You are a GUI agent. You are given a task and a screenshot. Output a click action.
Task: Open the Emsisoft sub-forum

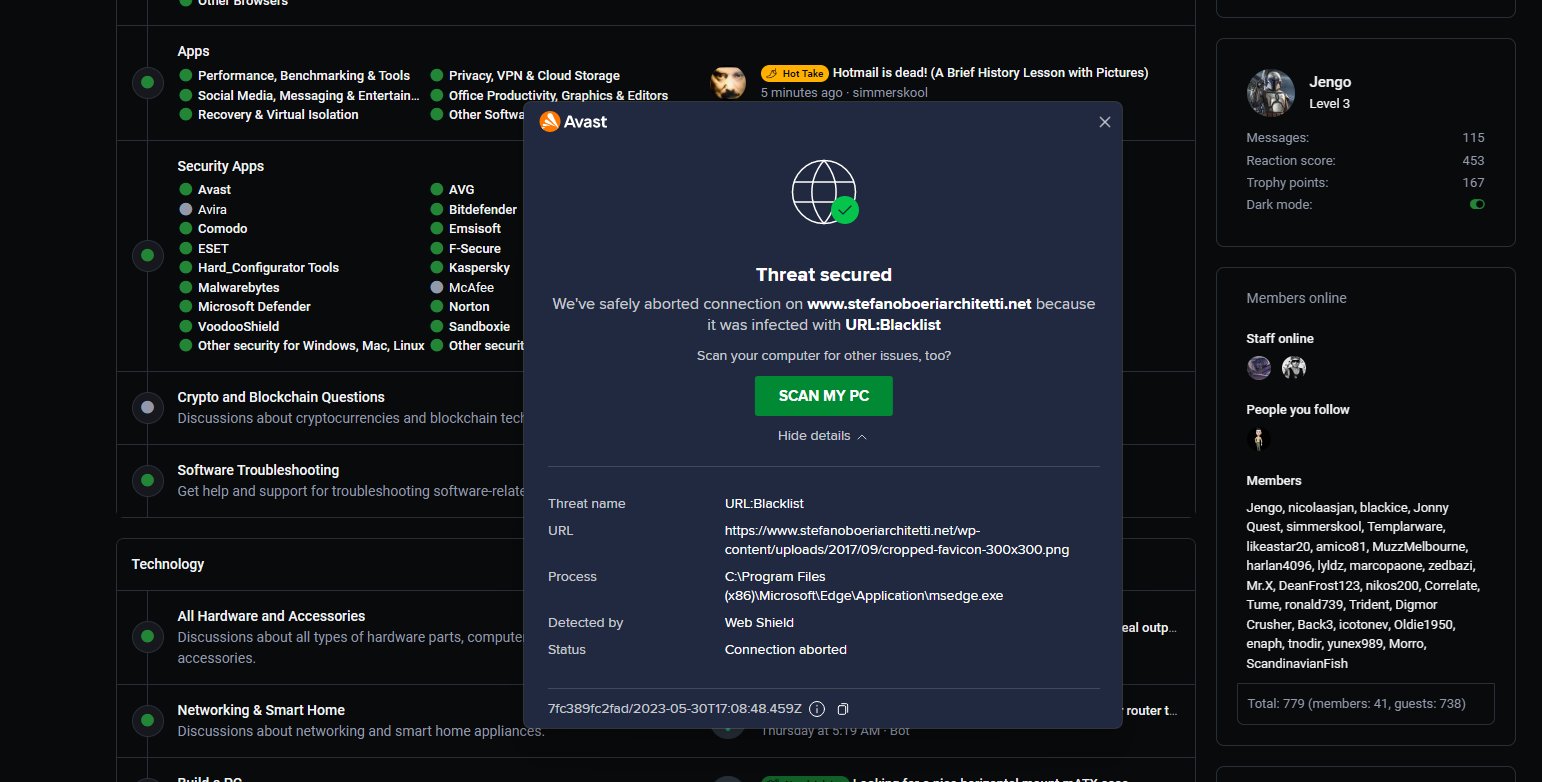click(475, 229)
